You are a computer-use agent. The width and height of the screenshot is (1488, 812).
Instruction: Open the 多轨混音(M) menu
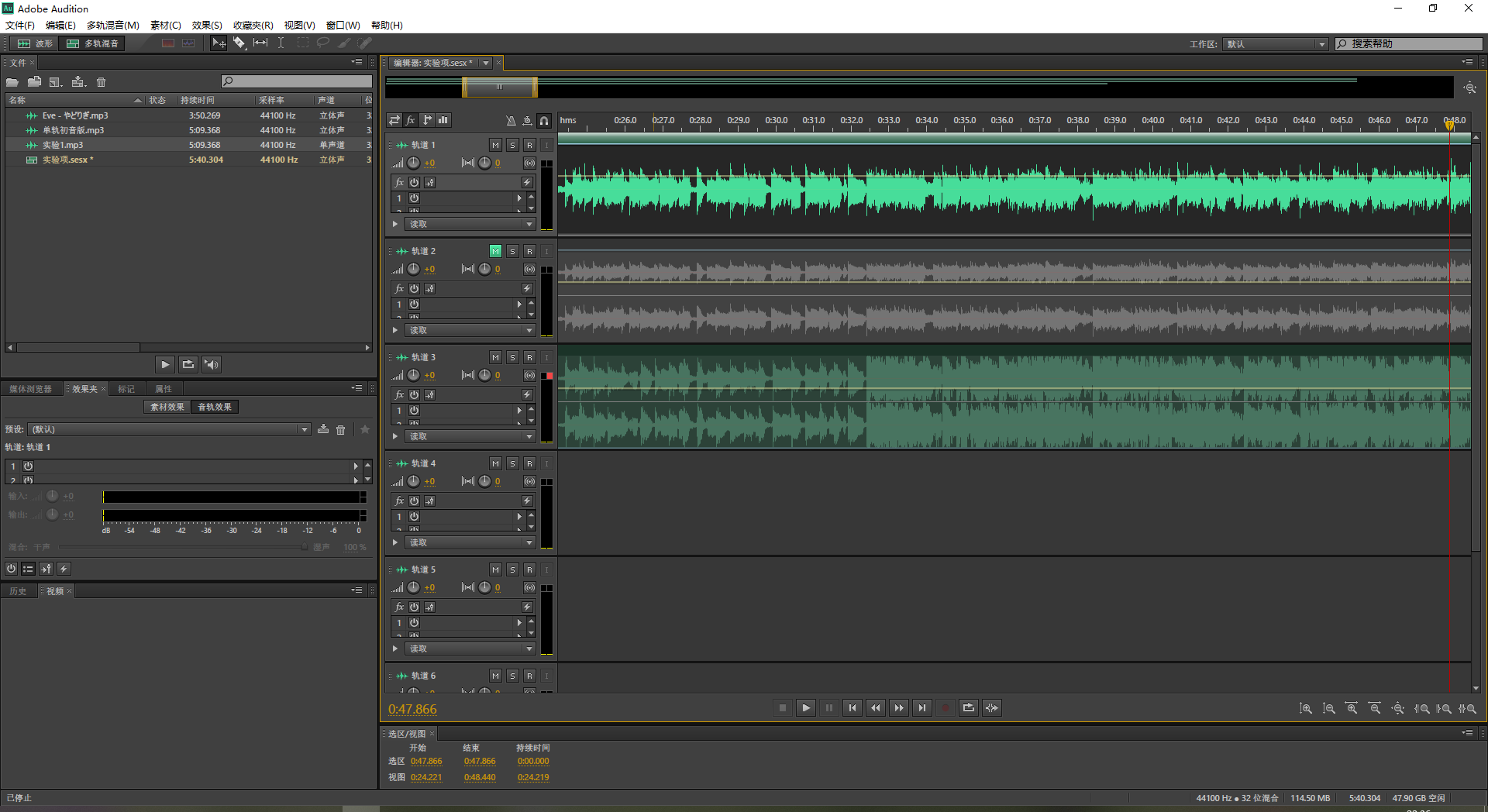112,26
